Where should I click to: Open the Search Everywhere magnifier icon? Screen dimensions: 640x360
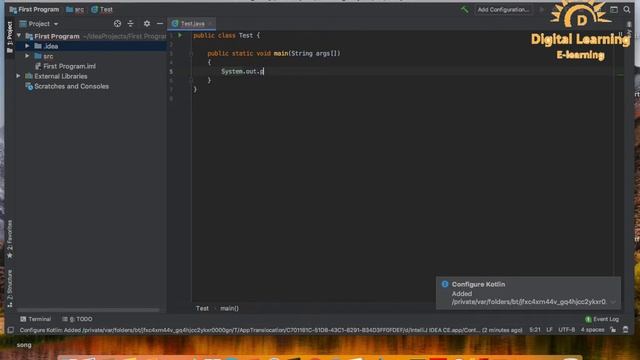click(627, 9)
